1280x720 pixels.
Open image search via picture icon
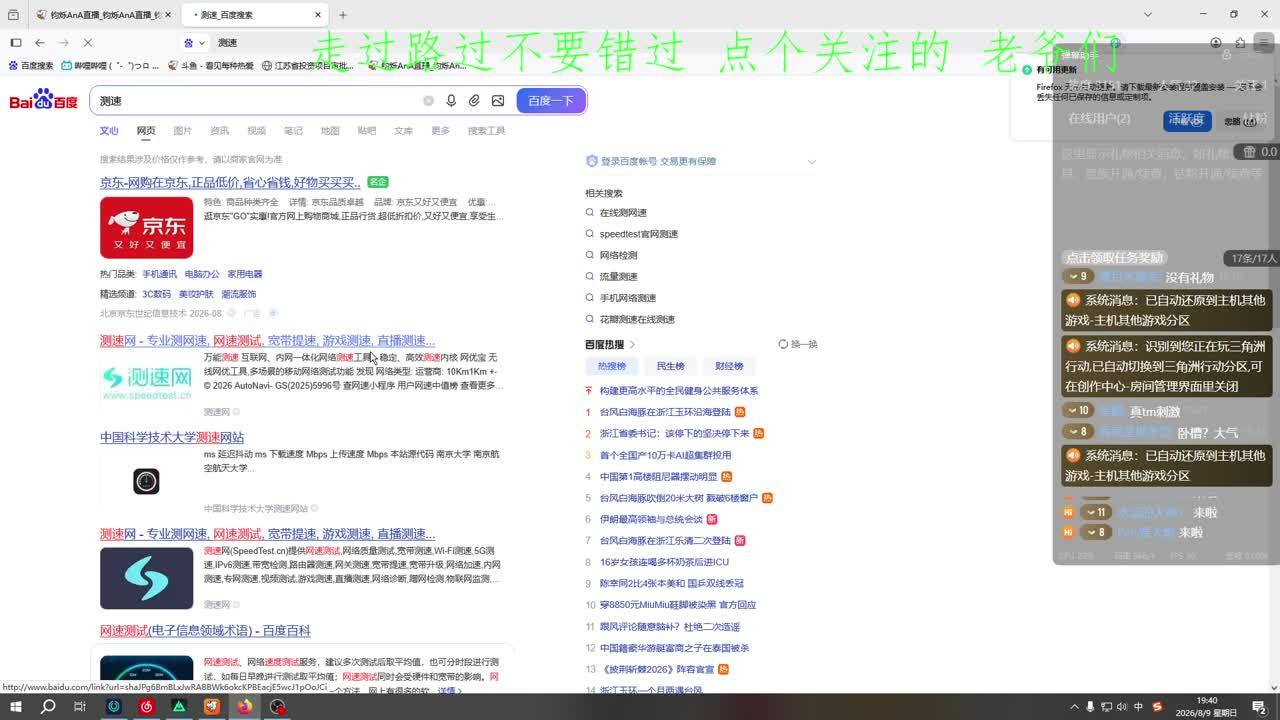click(x=498, y=101)
